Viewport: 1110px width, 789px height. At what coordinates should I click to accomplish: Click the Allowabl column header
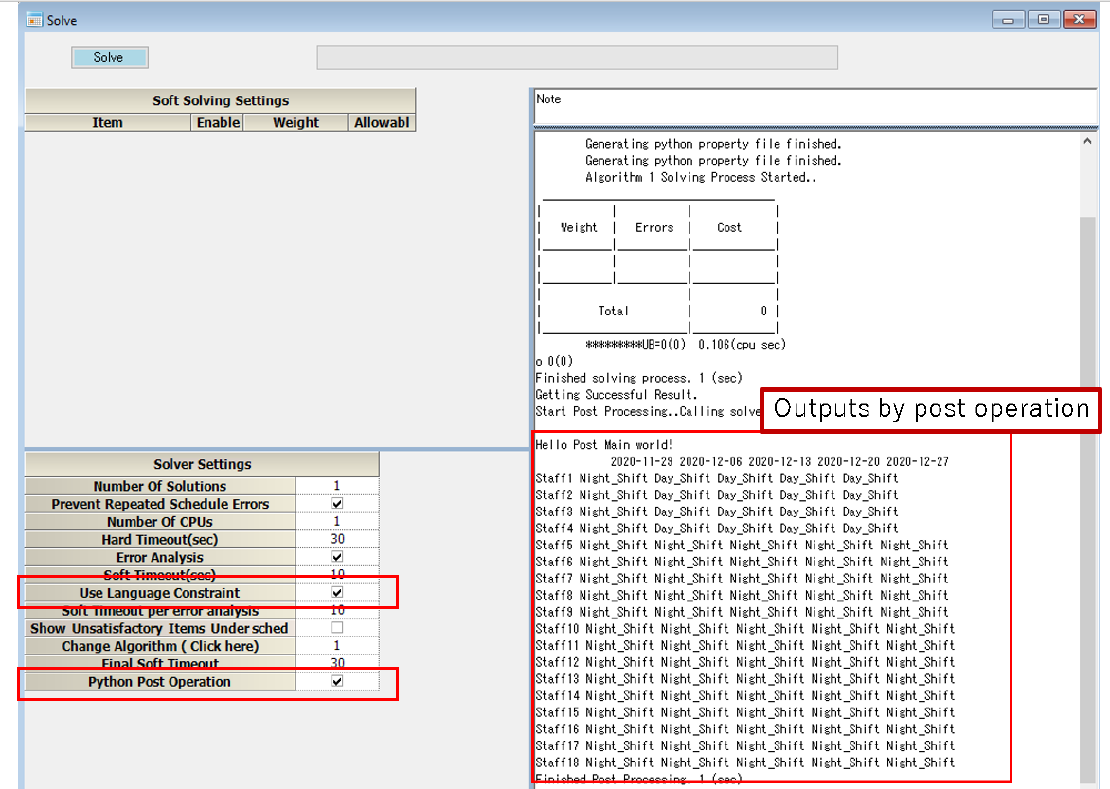pyautogui.click(x=383, y=123)
